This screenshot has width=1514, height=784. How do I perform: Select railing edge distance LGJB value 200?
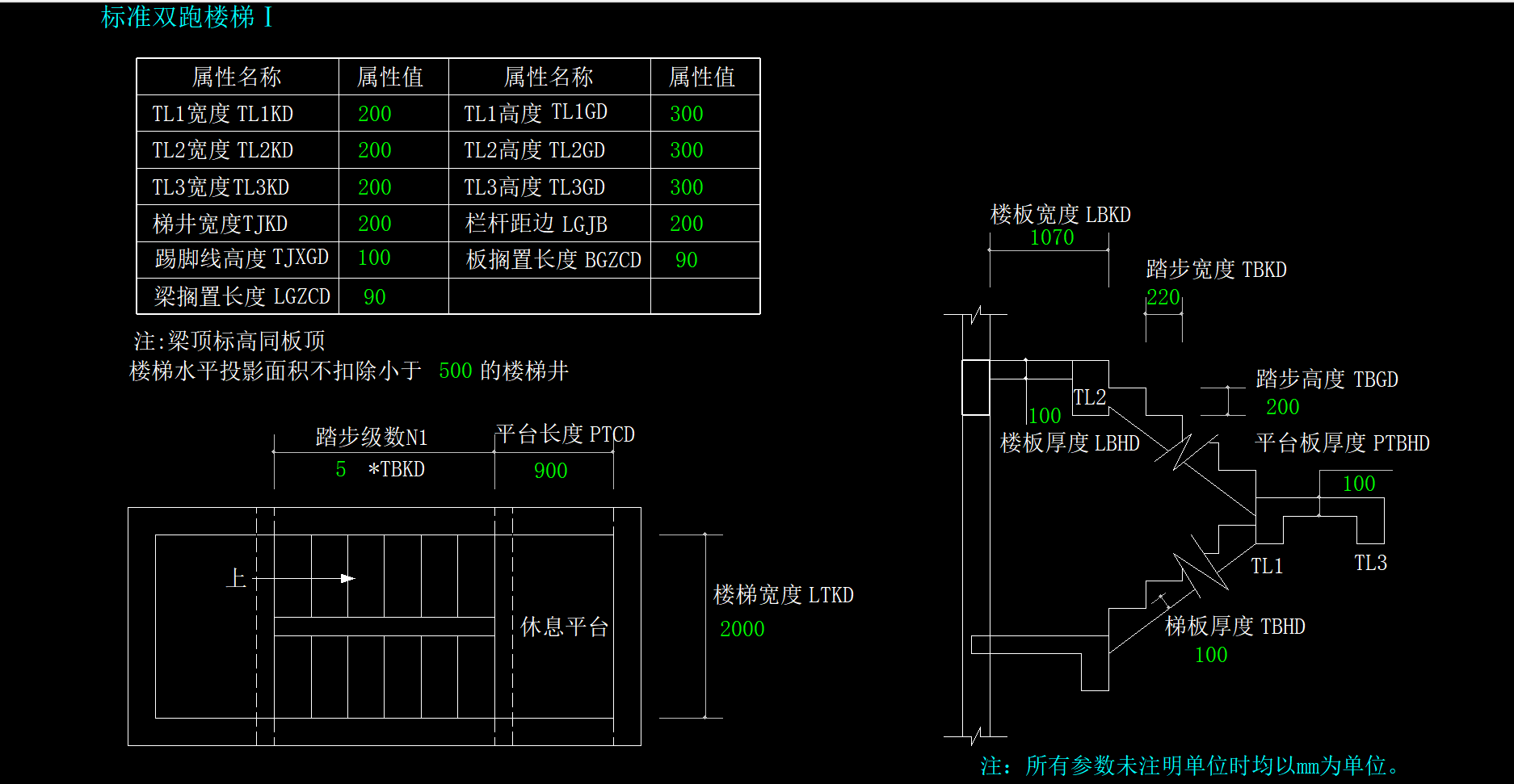[x=687, y=224]
